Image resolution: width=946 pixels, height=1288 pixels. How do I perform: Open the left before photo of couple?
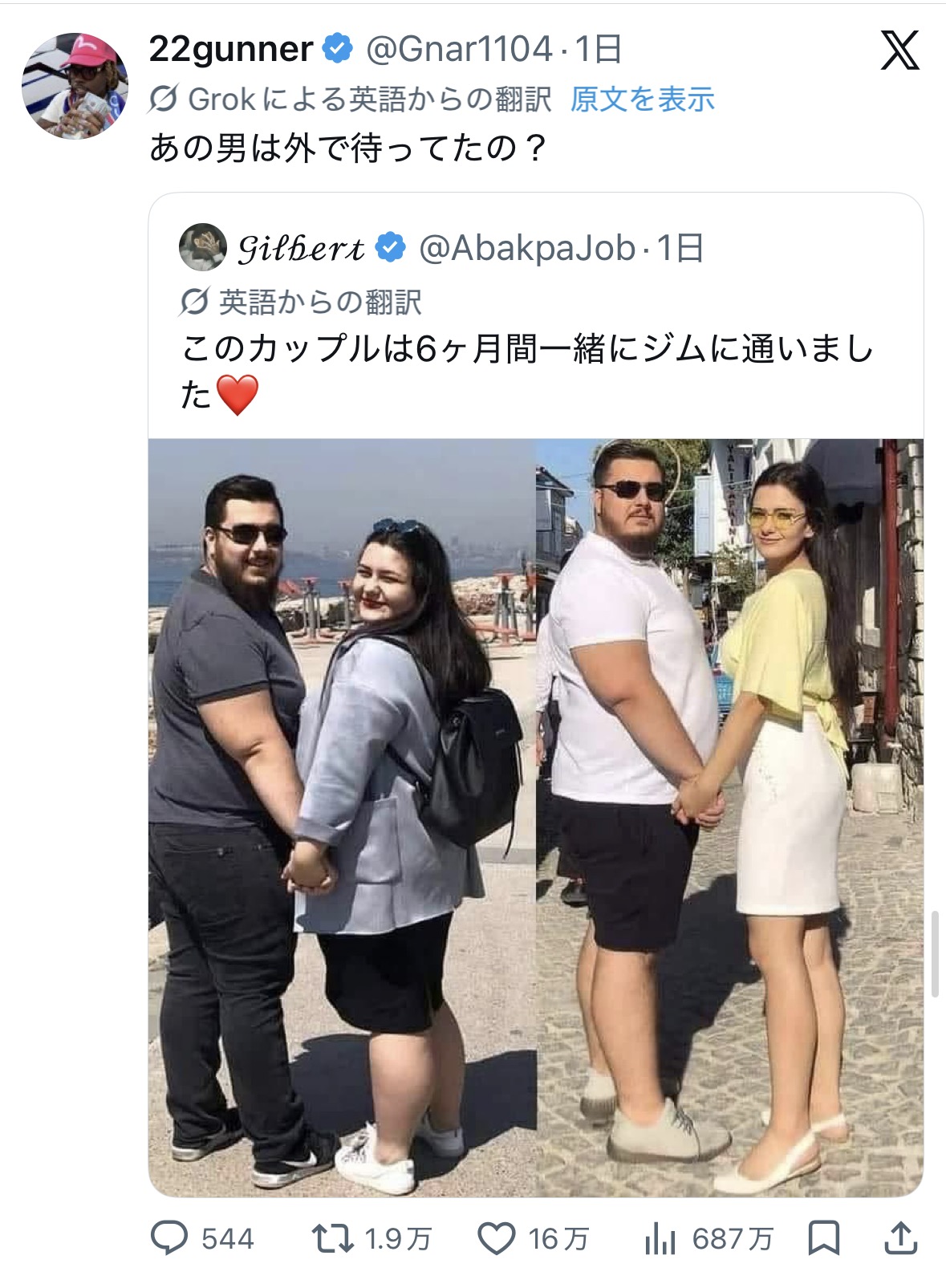point(342,818)
